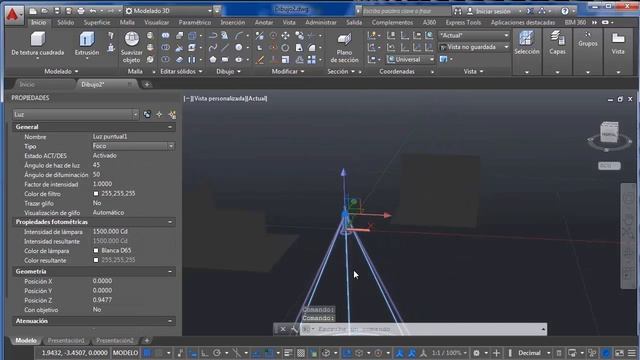The width and height of the screenshot is (640, 360).
Task: Select the Line tool in Dibujo panel
Action: [225, 48]
